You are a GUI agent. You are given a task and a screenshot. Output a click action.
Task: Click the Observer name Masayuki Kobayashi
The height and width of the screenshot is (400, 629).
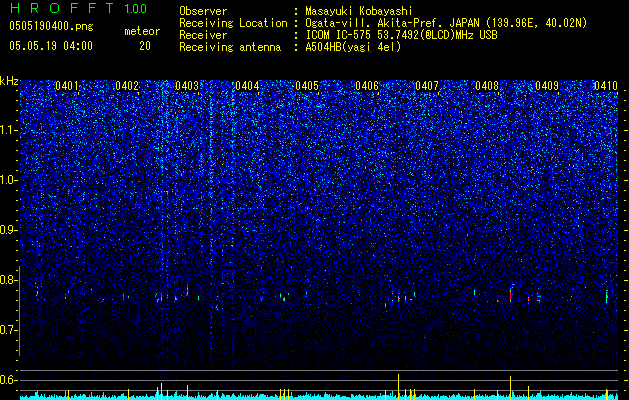point(359,11)
